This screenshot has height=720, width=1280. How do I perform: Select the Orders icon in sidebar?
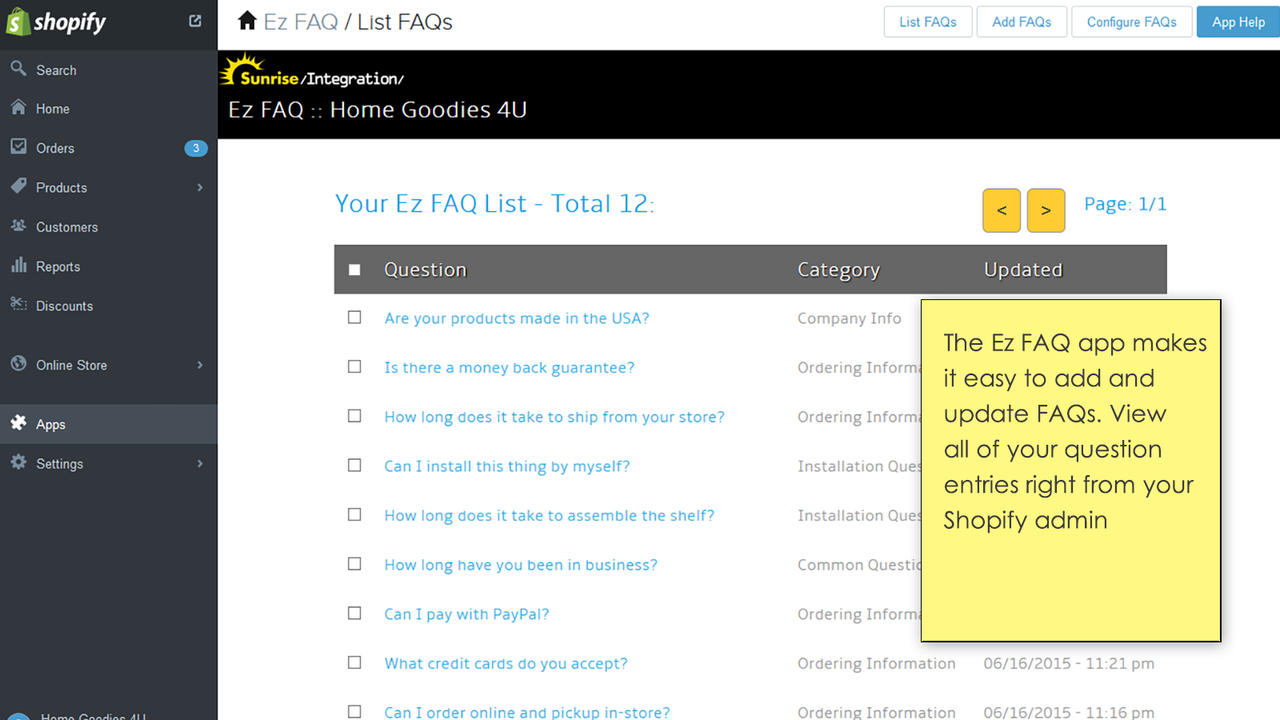[x=18, y=147]
